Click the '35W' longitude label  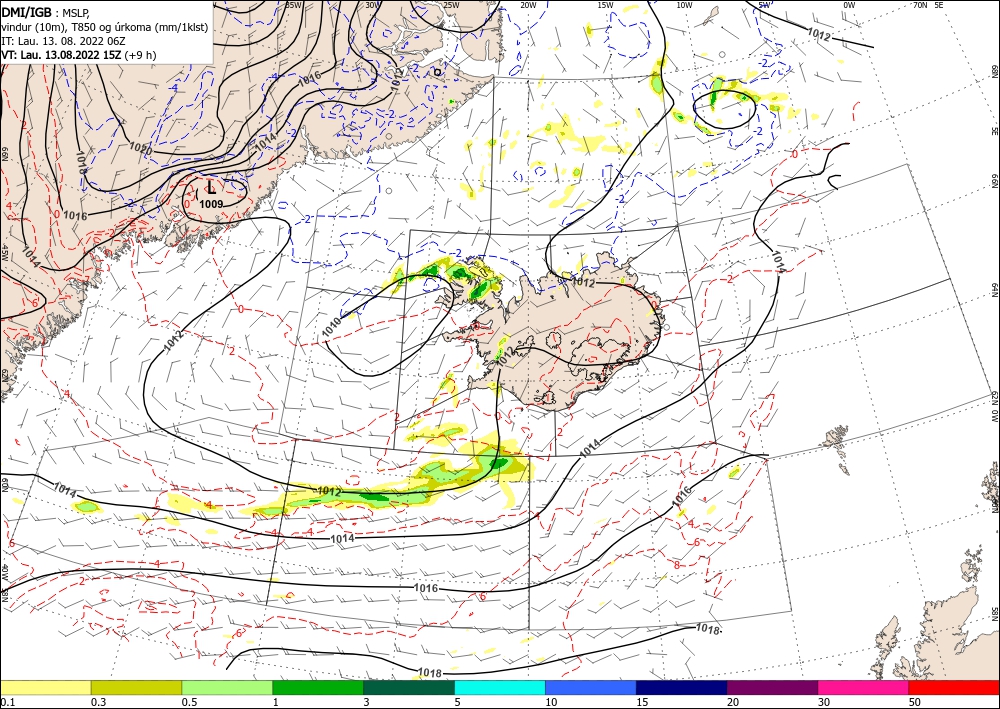[x=293, y=4]
